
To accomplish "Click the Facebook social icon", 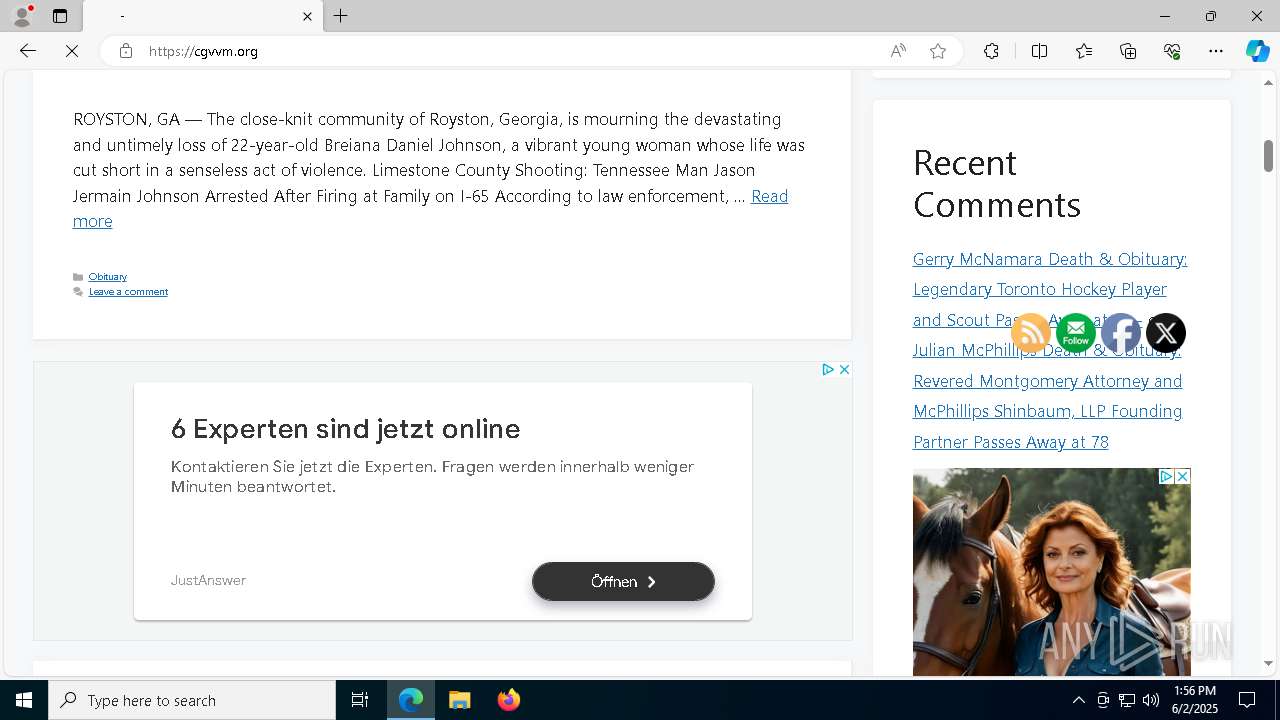I will point(1121,333).
